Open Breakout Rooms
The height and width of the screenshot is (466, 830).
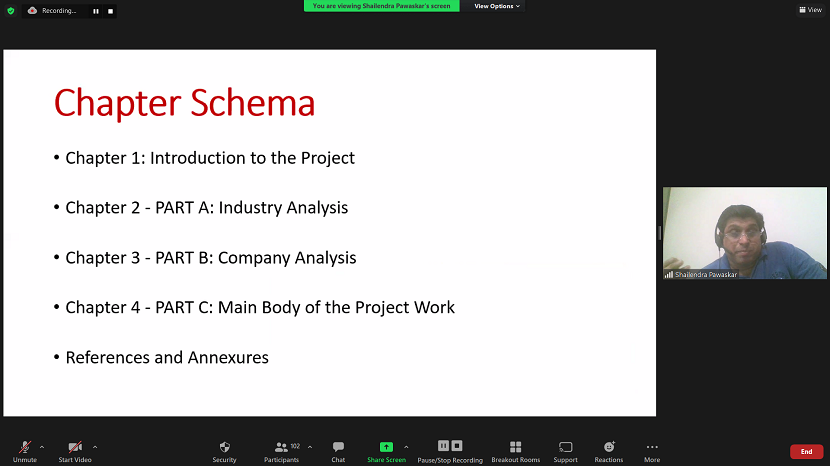pyautogui.click(x=515, y=448)
